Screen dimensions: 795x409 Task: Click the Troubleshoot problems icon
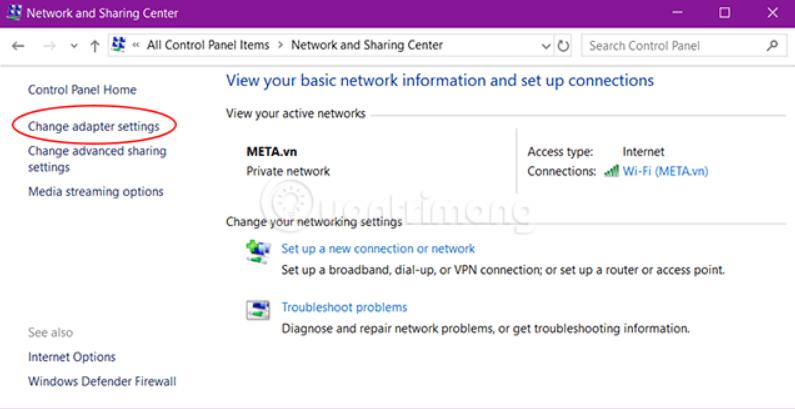pos(258,310)
